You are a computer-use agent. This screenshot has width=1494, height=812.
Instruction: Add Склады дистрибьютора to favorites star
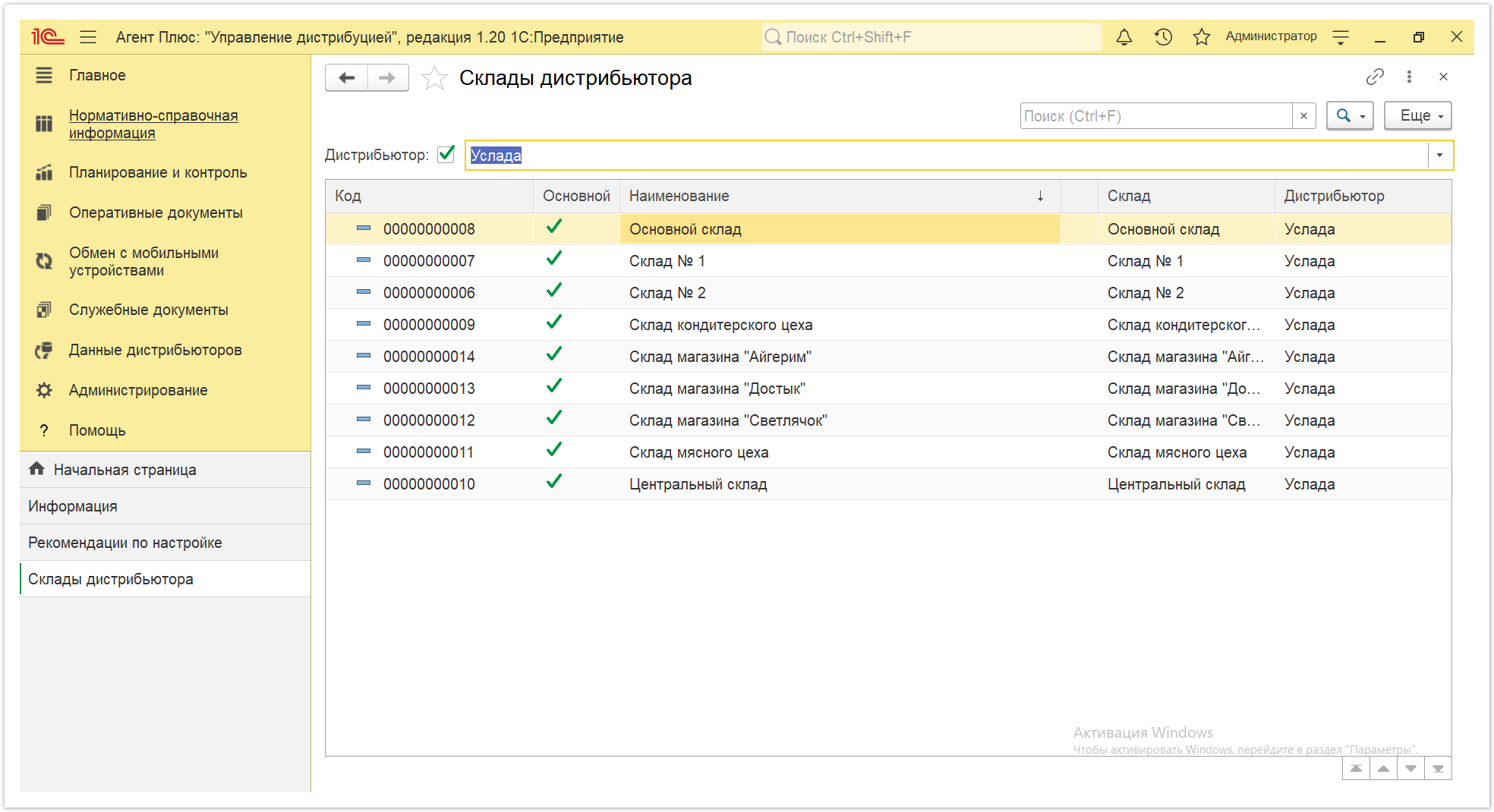click(434, 78)
